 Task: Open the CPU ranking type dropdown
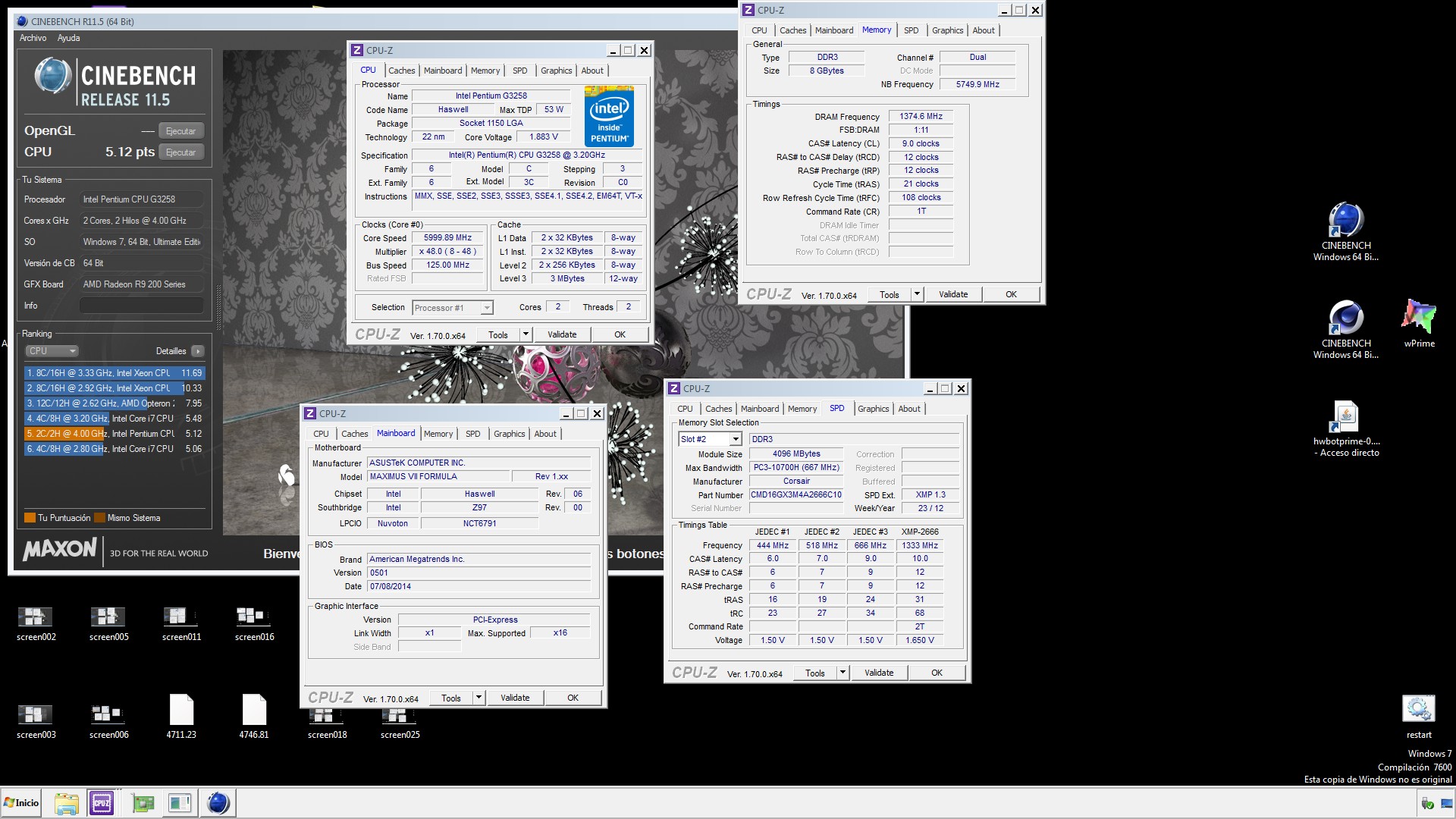pyautogui.click(x=52, y=351)
